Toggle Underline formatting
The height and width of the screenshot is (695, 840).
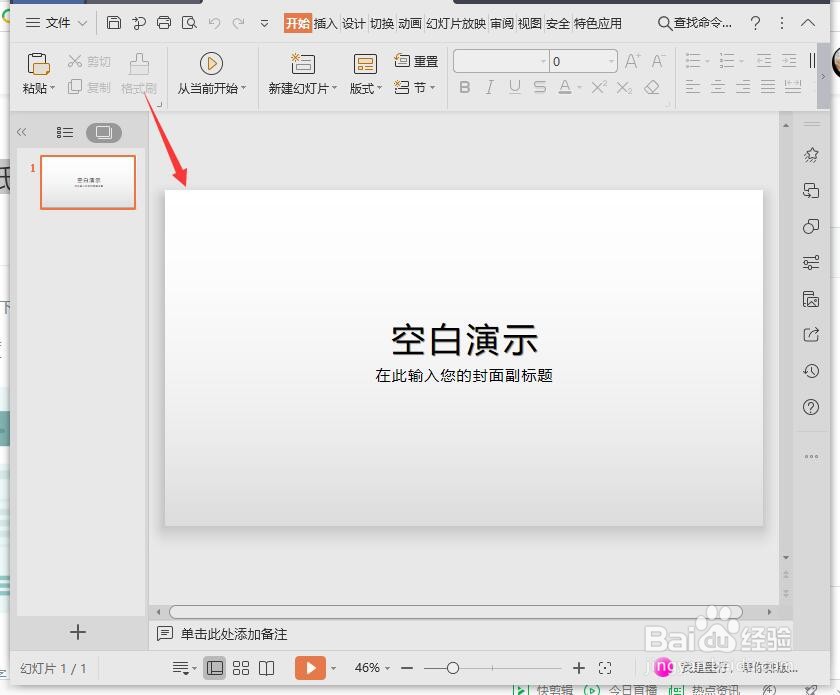coord(515,87)
